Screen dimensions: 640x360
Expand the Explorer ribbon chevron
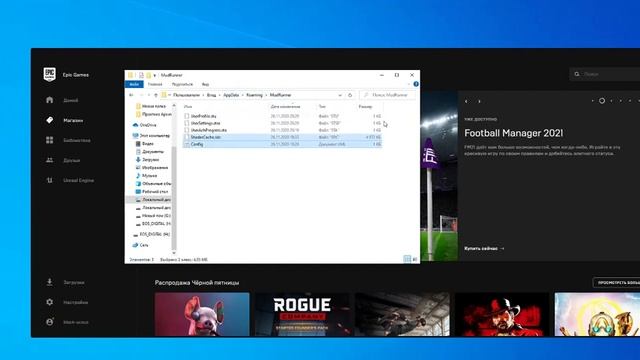(x=409, y=84)
